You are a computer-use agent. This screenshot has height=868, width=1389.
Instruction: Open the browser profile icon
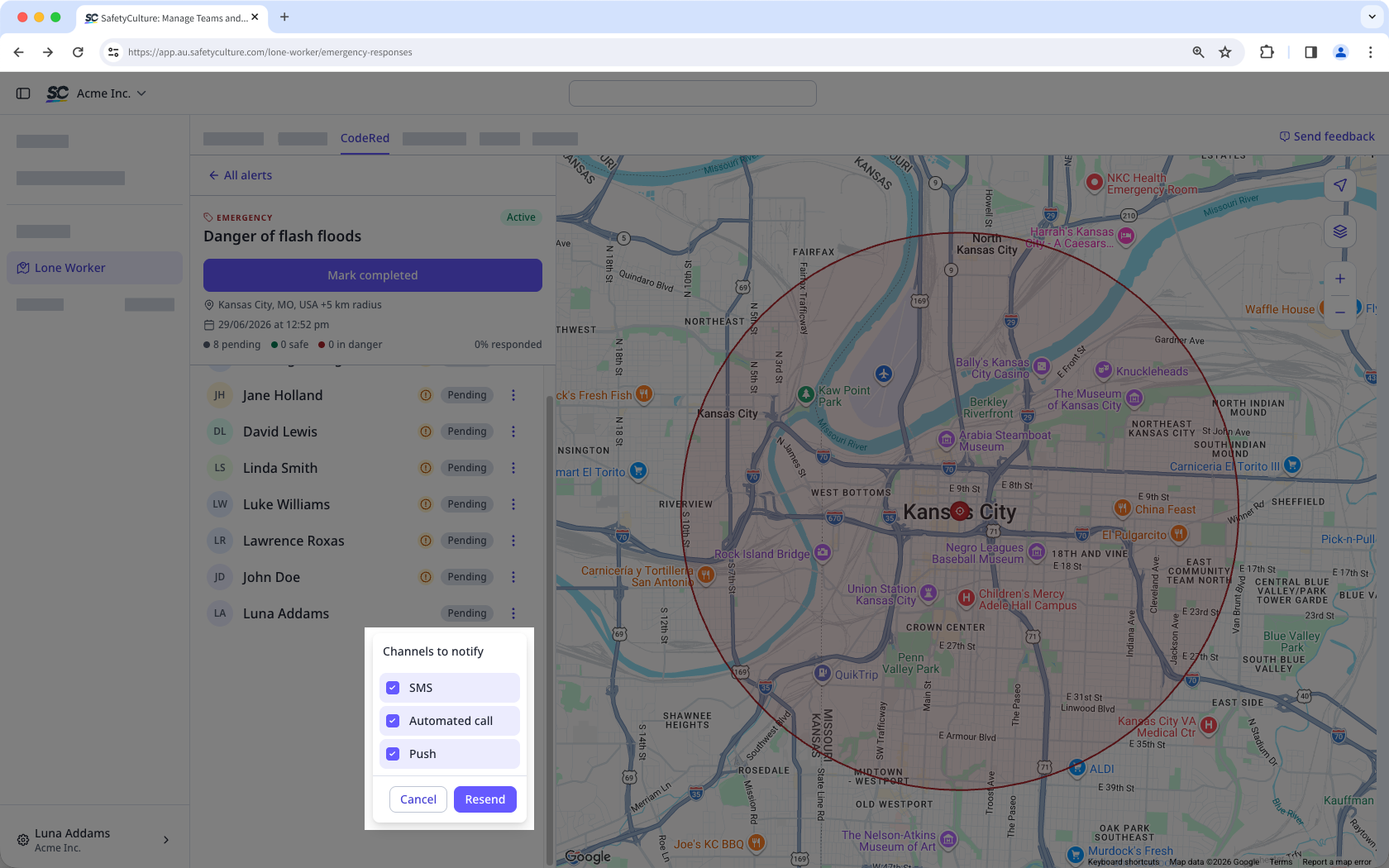point(1341,52)
